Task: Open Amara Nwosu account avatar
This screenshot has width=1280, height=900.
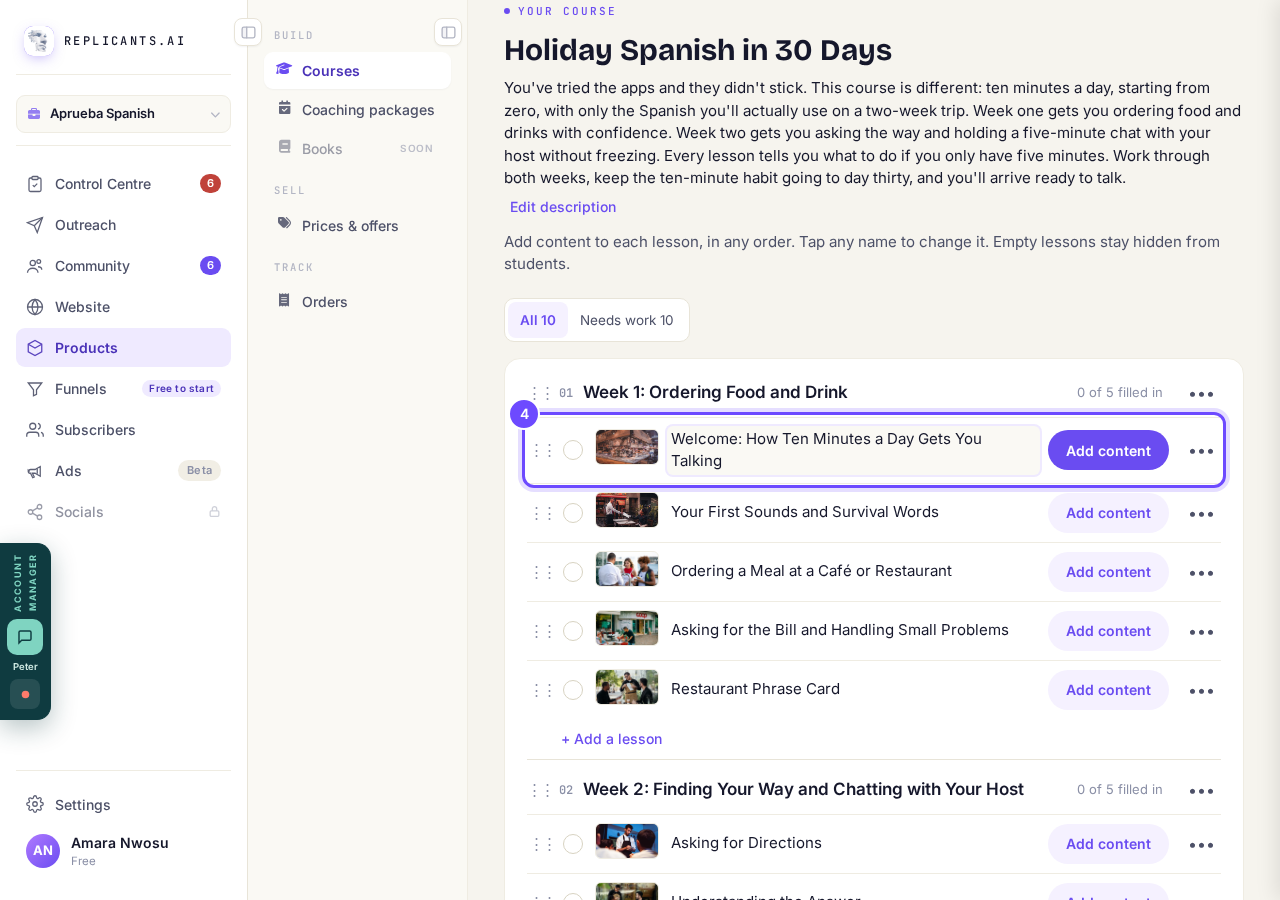Action: (x=43, y=851)
